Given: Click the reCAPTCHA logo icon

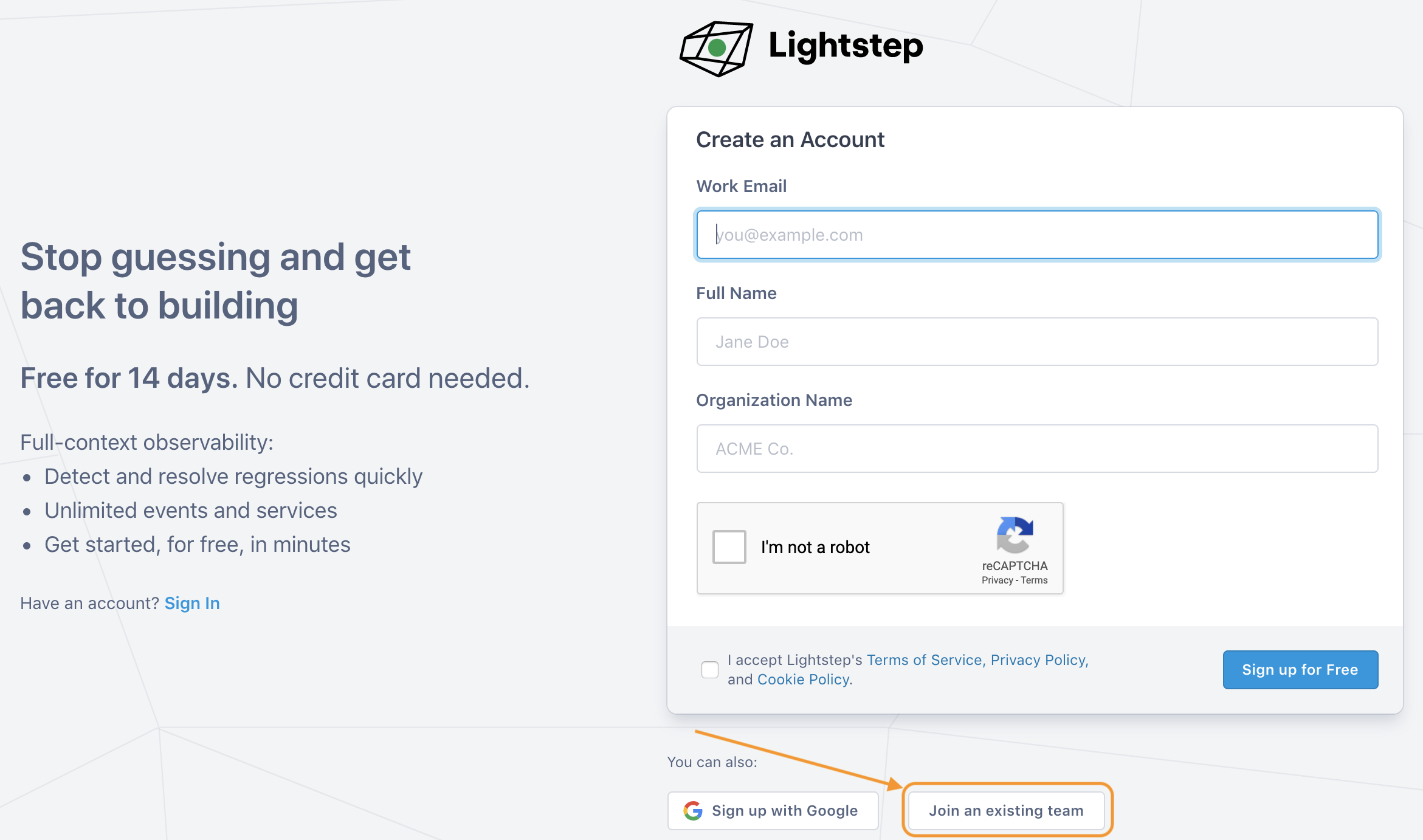Looking at the screenshot, I should [1015, 535].
